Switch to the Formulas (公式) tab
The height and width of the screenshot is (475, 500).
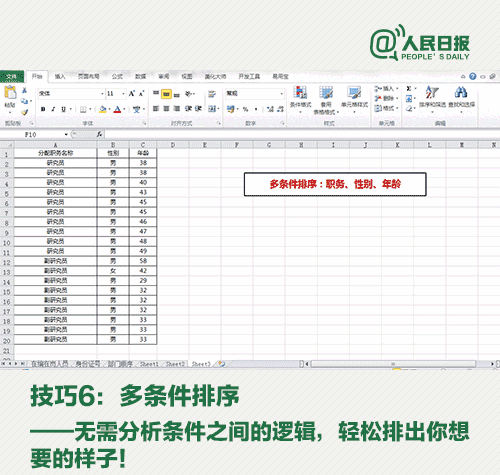117,77
